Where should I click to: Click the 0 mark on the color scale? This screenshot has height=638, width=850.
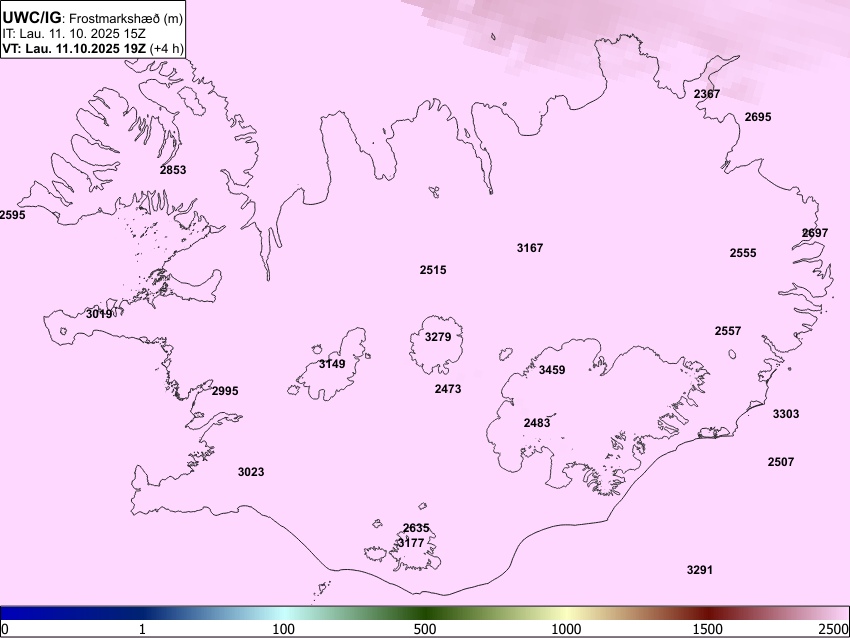[5, 629]
